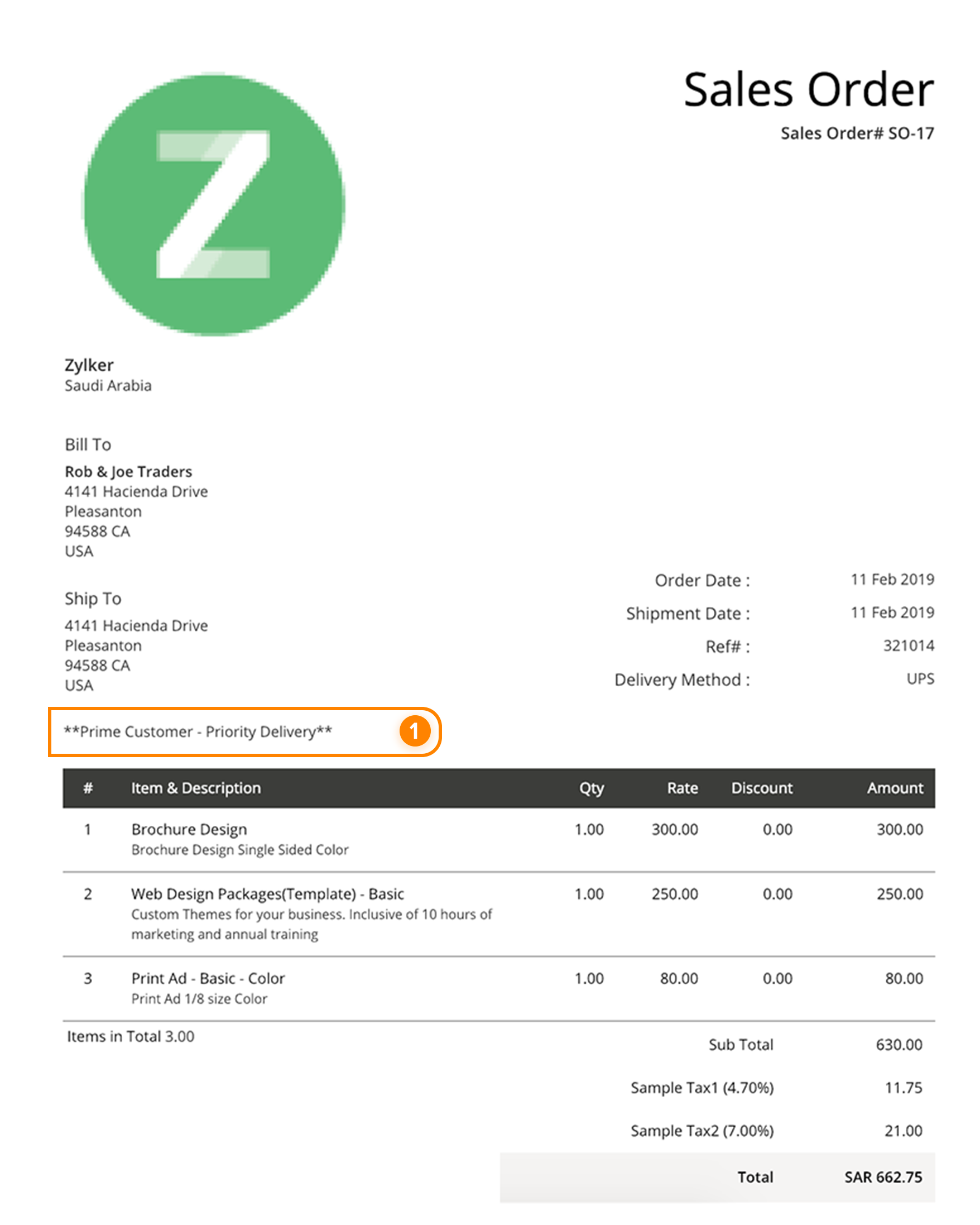Select the Brochure Design line item
Screen dimensions: 980x1225
[x=189, y=830]
